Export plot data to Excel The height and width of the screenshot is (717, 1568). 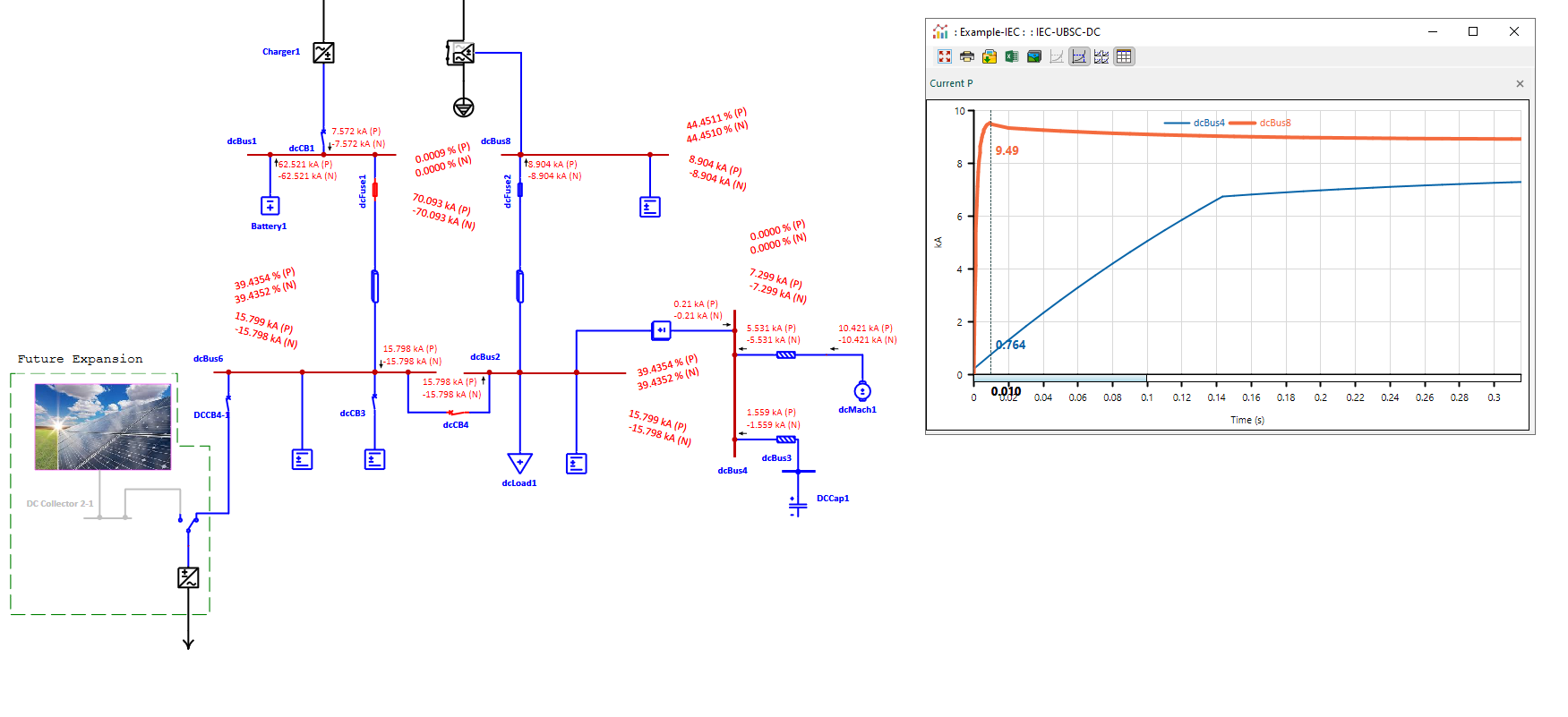[x=1011, y=56]
